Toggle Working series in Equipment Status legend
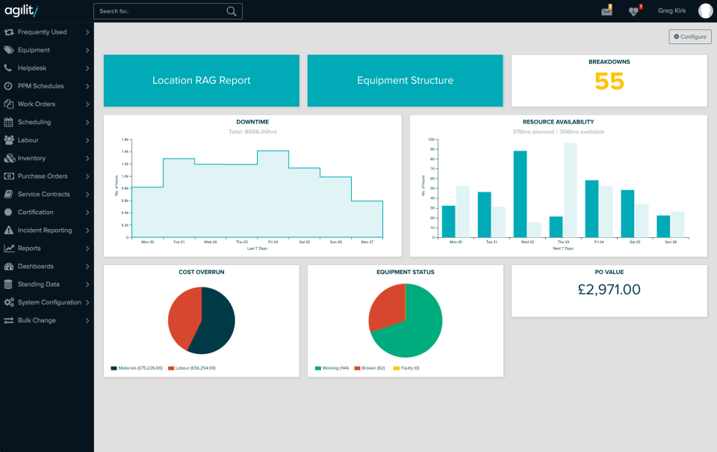 coord(332,368)
